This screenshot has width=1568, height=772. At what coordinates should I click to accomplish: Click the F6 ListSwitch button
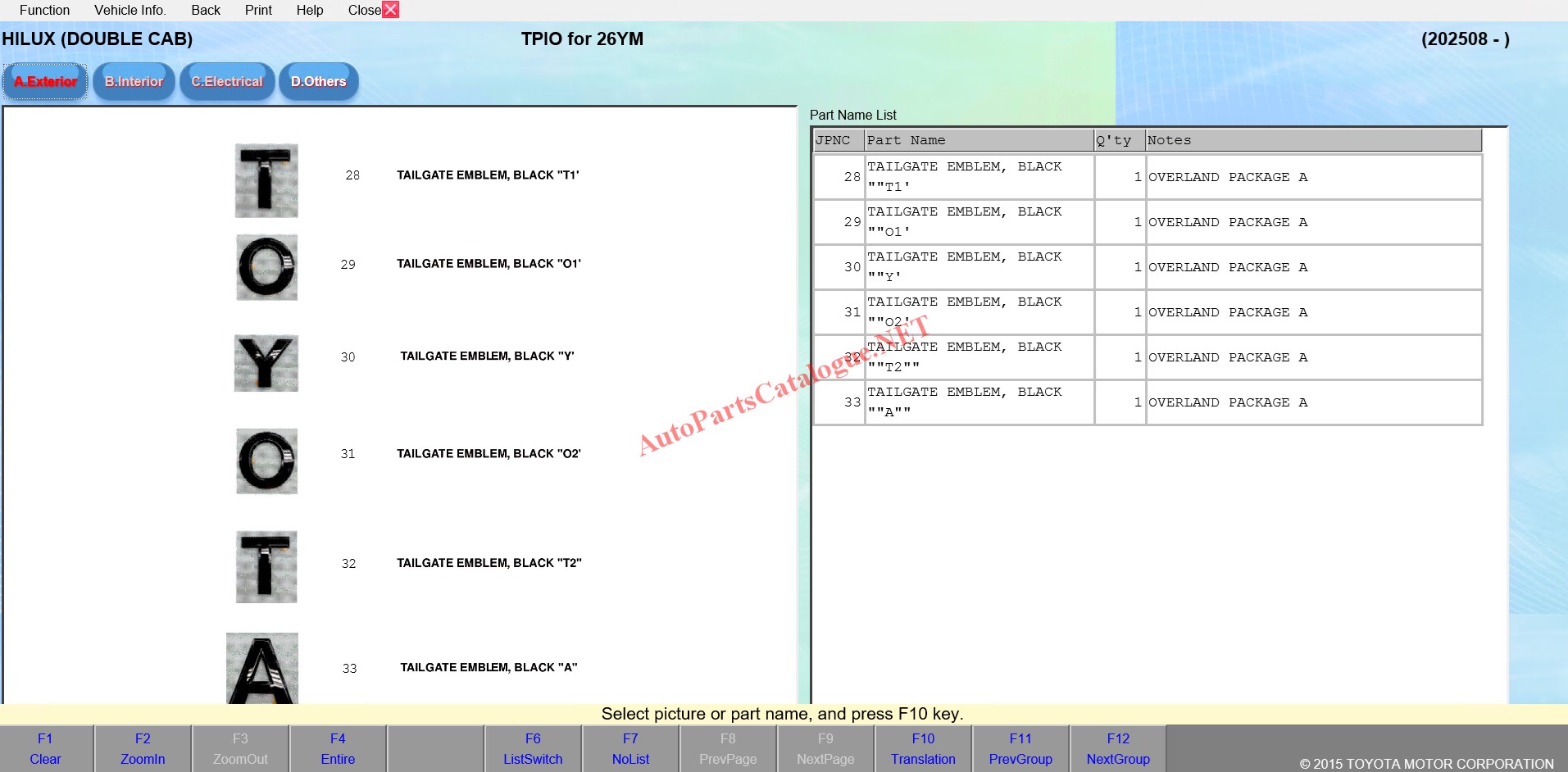click(x=533, y=749)
